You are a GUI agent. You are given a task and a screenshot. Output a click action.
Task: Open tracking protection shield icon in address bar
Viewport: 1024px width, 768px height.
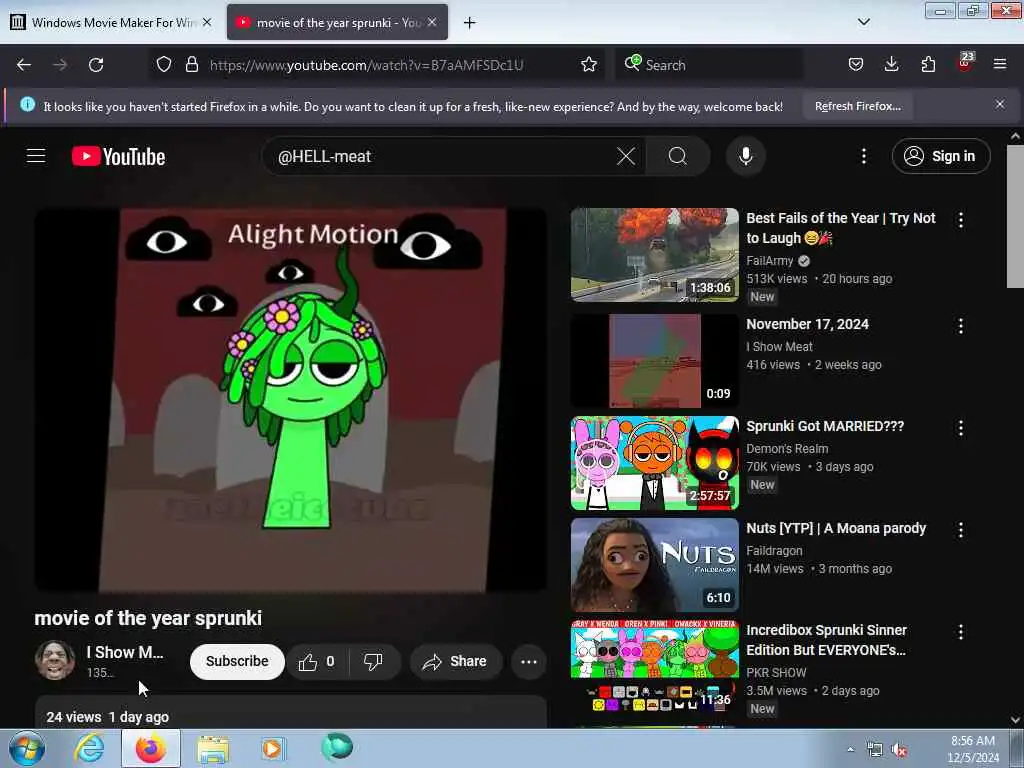tap(164, 65)
